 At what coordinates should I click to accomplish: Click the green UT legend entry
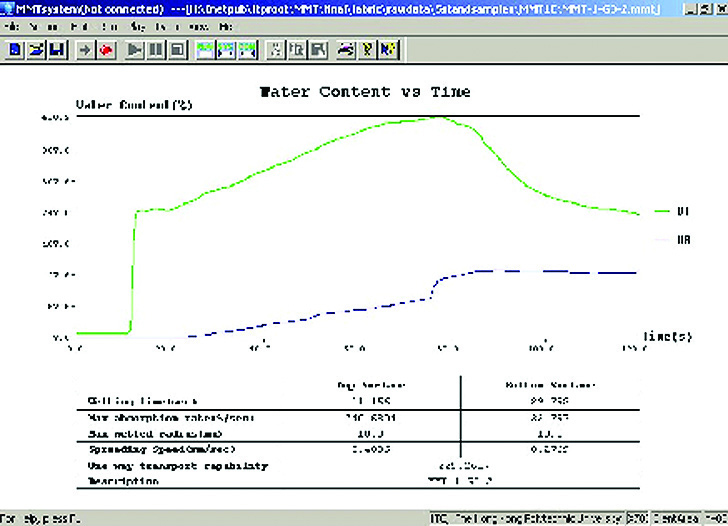pyautogui.click(x=671, y=212)
